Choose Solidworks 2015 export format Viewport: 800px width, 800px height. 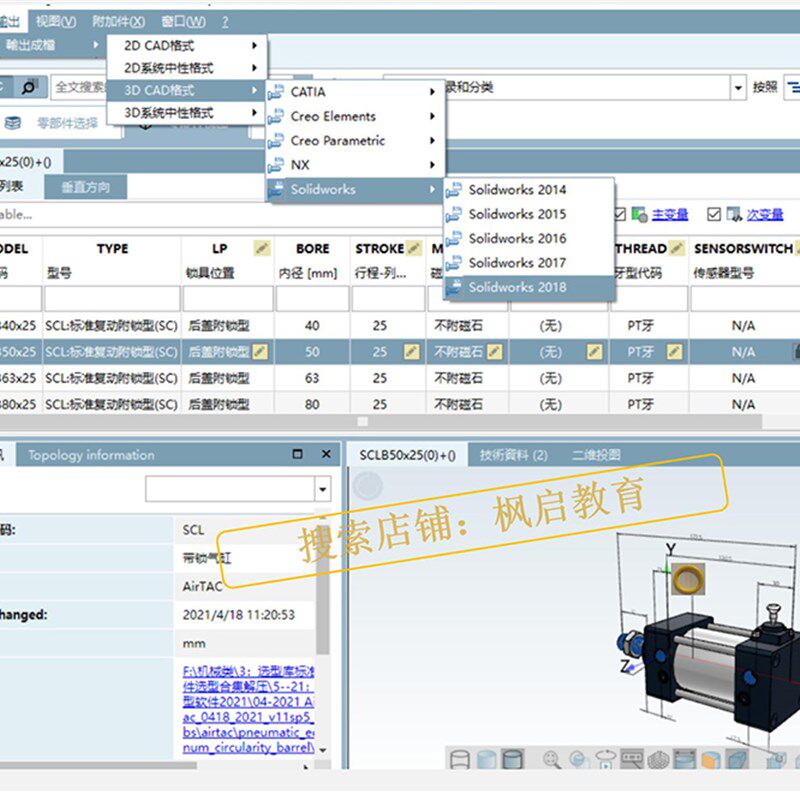[x=529, y=214]
